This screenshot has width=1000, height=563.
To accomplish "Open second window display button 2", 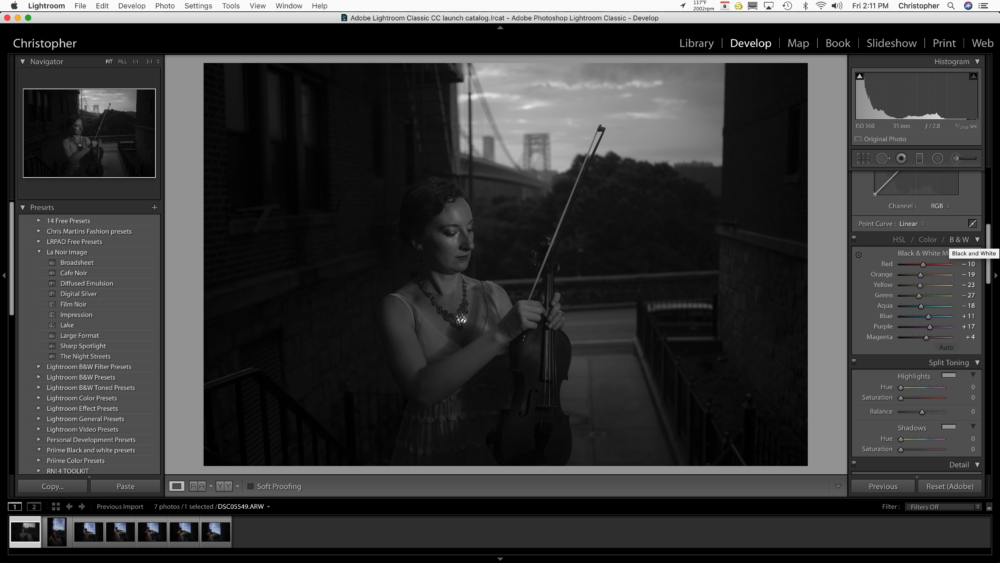I will (x=34, y=507).
